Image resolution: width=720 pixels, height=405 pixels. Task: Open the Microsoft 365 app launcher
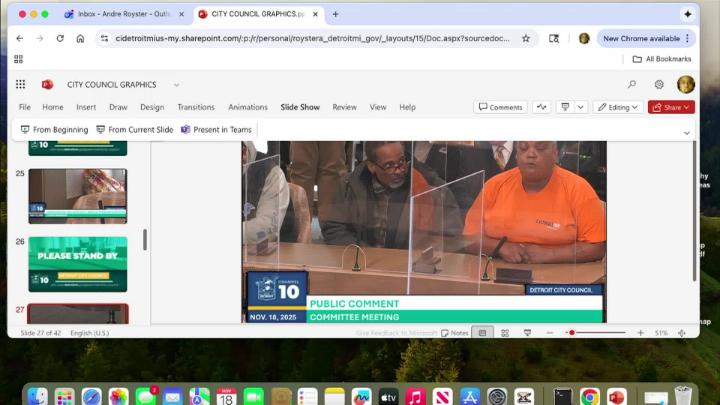[x=20, y=85]
